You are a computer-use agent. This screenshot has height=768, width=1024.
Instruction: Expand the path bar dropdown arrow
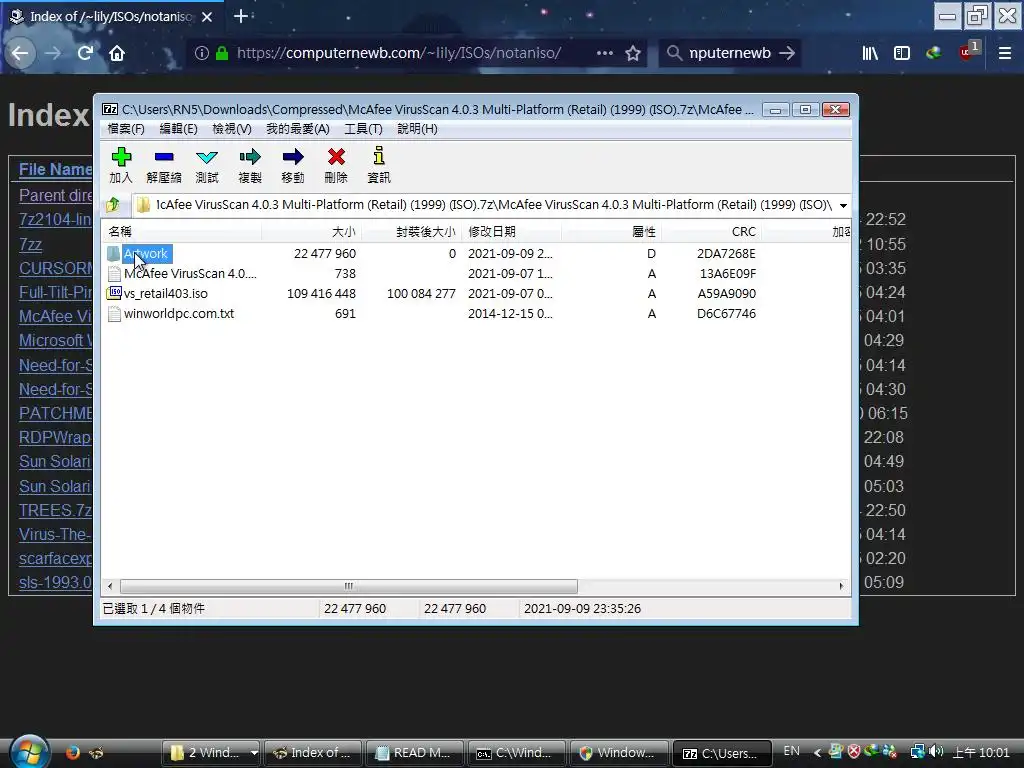(843, 205)
